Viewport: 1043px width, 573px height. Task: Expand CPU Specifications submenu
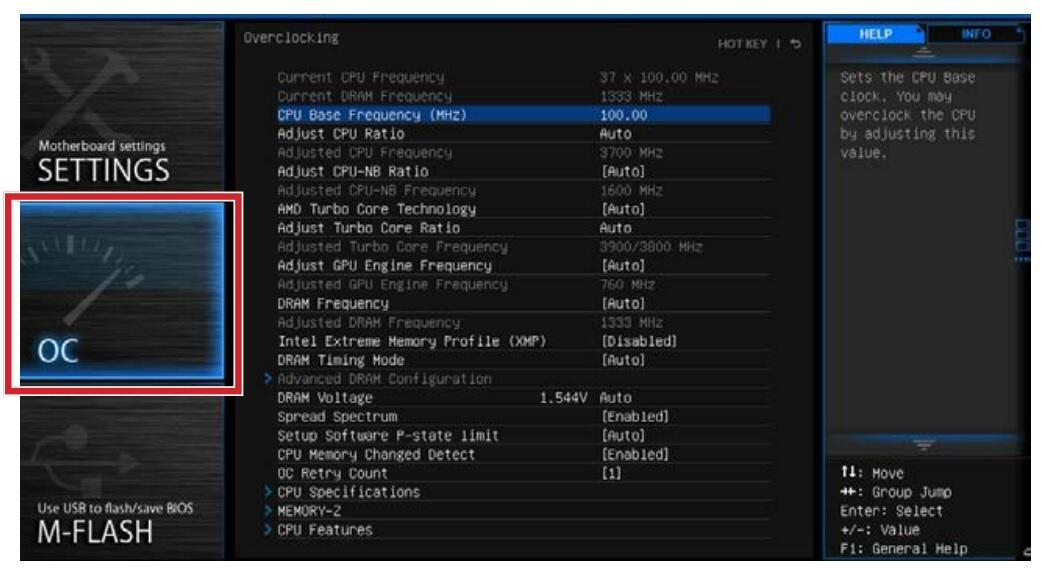342,492
